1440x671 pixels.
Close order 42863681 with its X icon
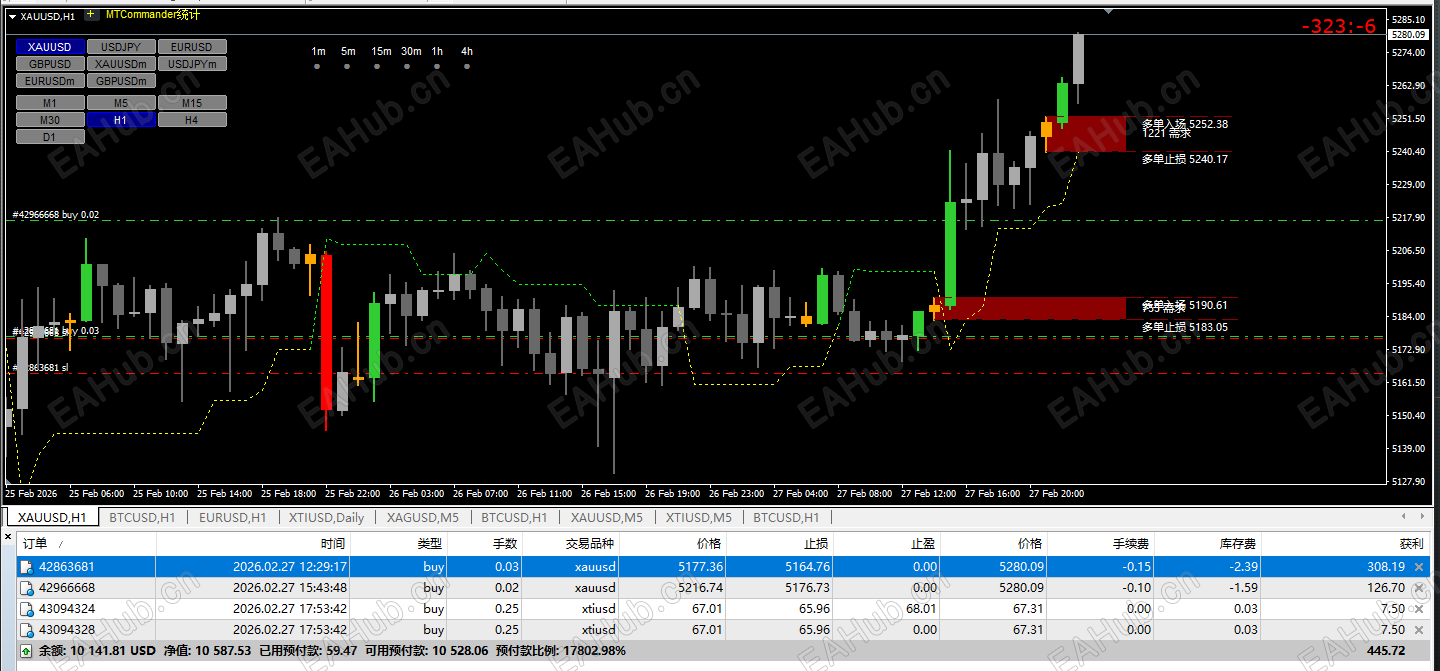pos(1418,567)
